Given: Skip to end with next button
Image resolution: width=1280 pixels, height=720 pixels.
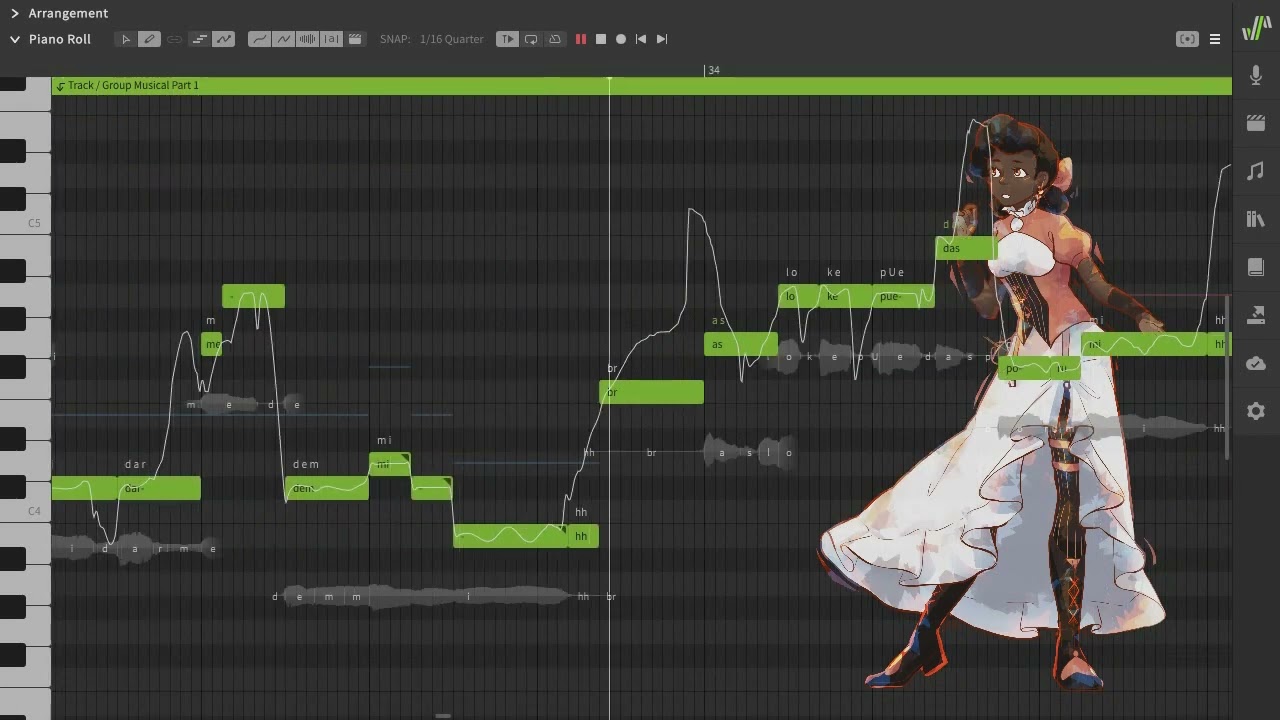Looking at the screenshot, I should point(661,39).
